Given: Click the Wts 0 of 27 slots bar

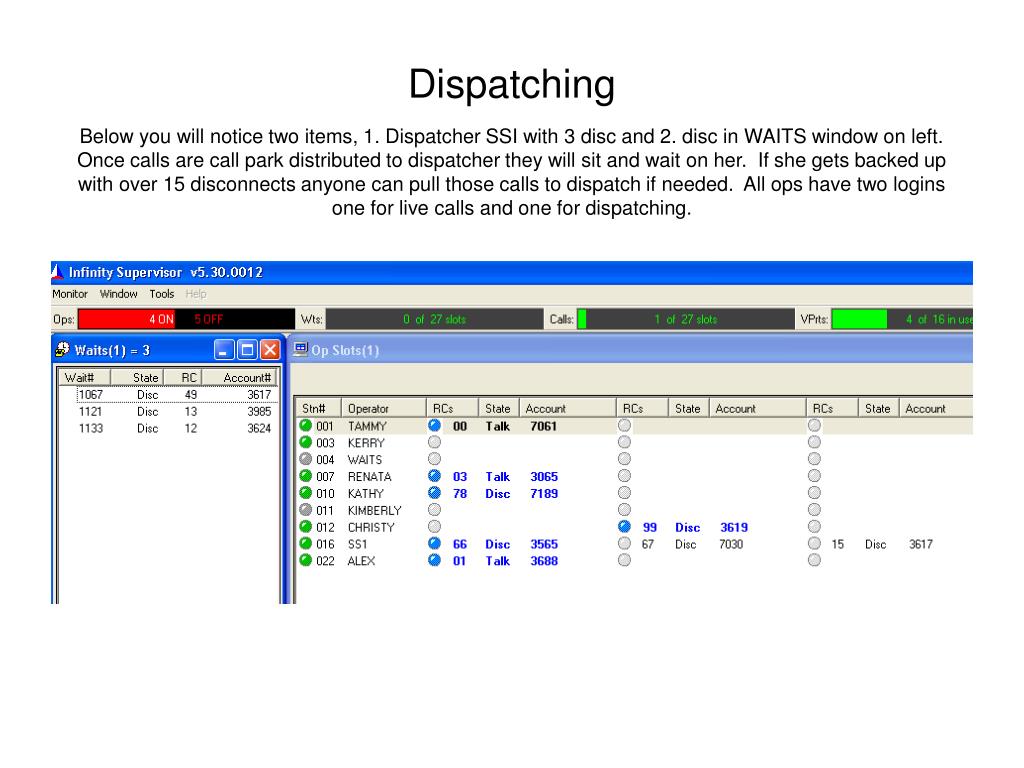Looking at the screenshot, I should [x=434, y=319].
